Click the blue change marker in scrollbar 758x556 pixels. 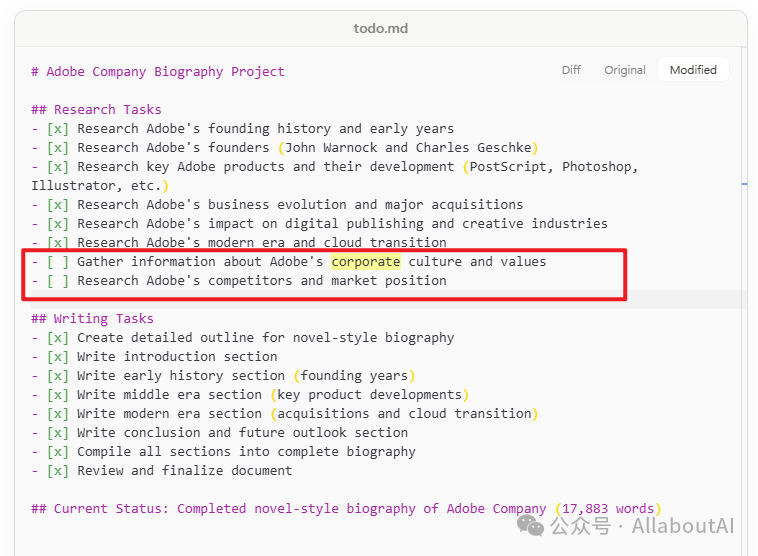coord(744,184)
